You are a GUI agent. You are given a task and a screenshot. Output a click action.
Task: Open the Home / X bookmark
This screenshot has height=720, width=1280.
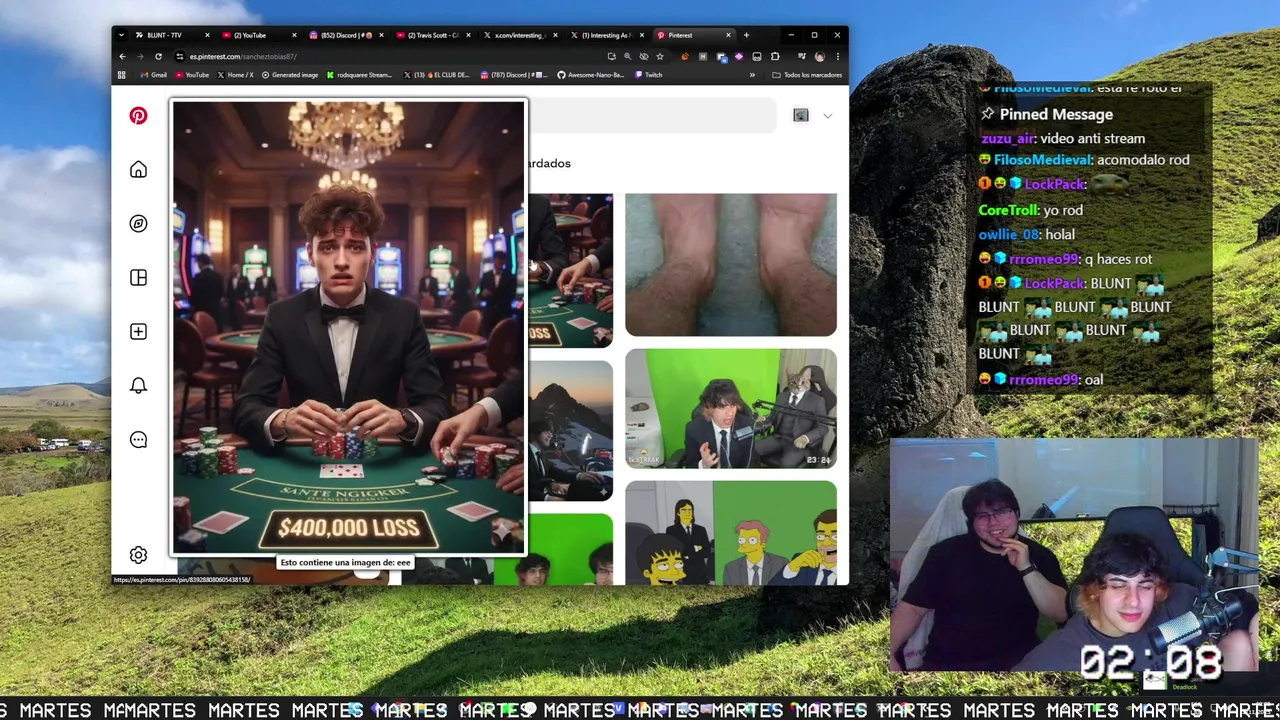(235, 75)
